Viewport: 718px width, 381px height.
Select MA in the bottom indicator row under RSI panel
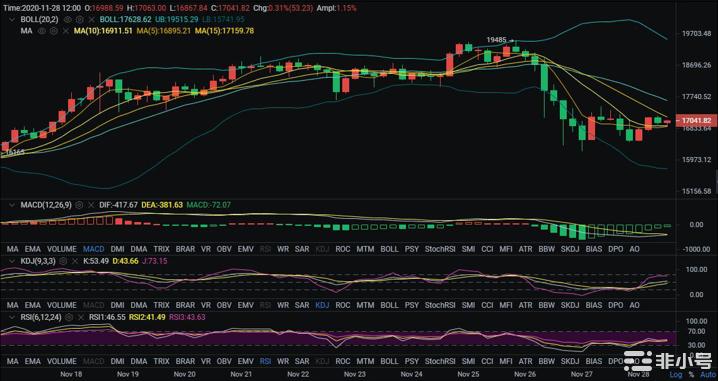click(x=13, y=361)
